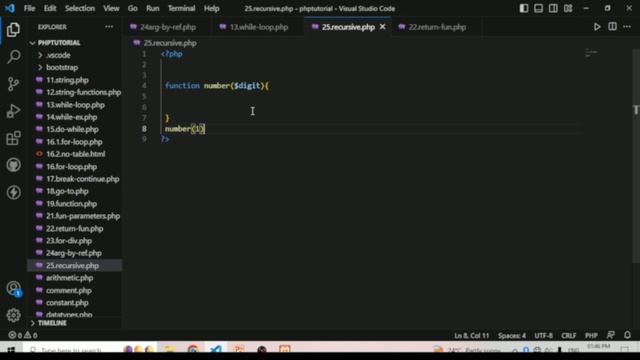The width and height of the screenshot is (640, 360).
Task: Open the Accounts menu
Action: [x=13, y=289]
